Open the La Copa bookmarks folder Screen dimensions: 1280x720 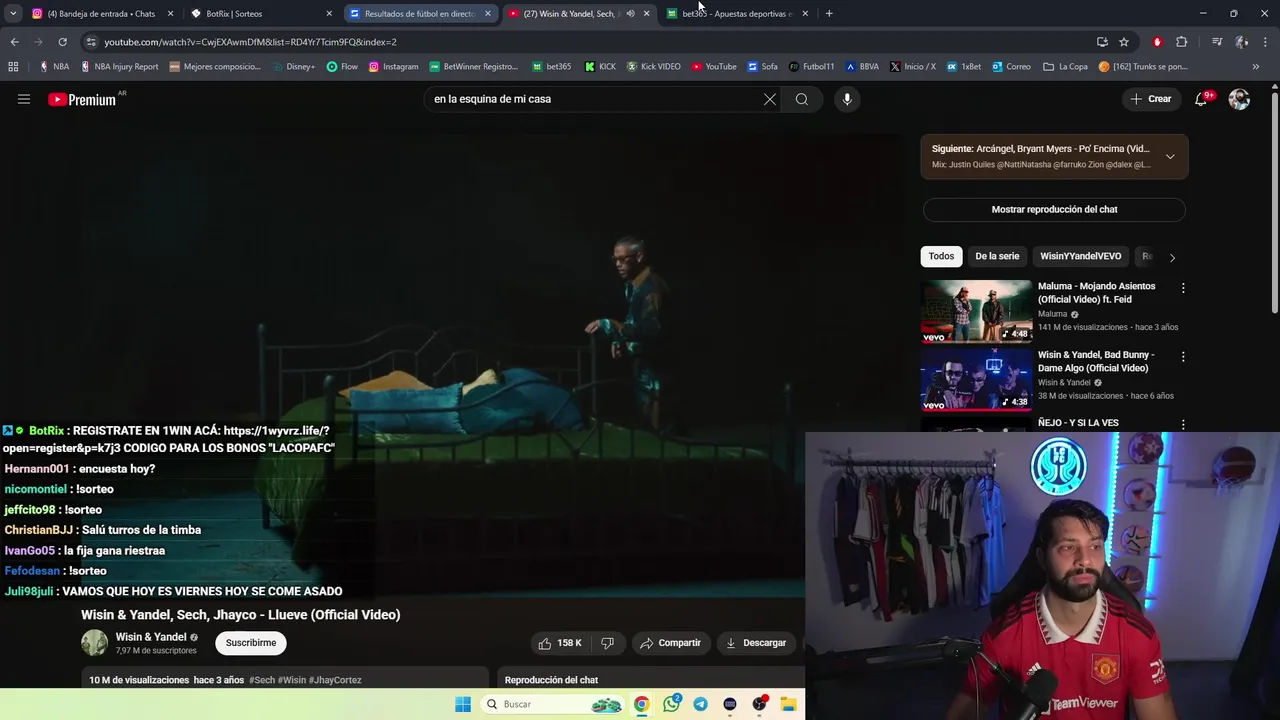[x=1065, y=67]
